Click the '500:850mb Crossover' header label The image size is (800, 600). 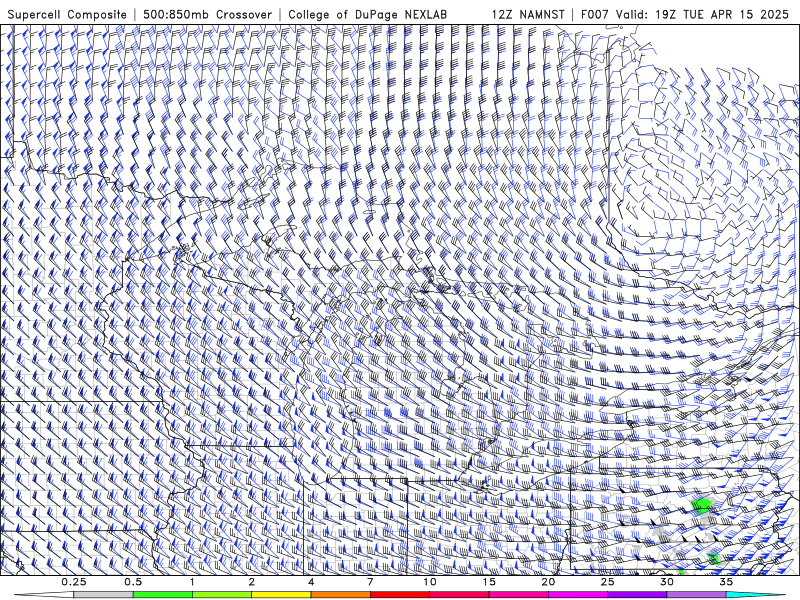click(x=208, y=15)
